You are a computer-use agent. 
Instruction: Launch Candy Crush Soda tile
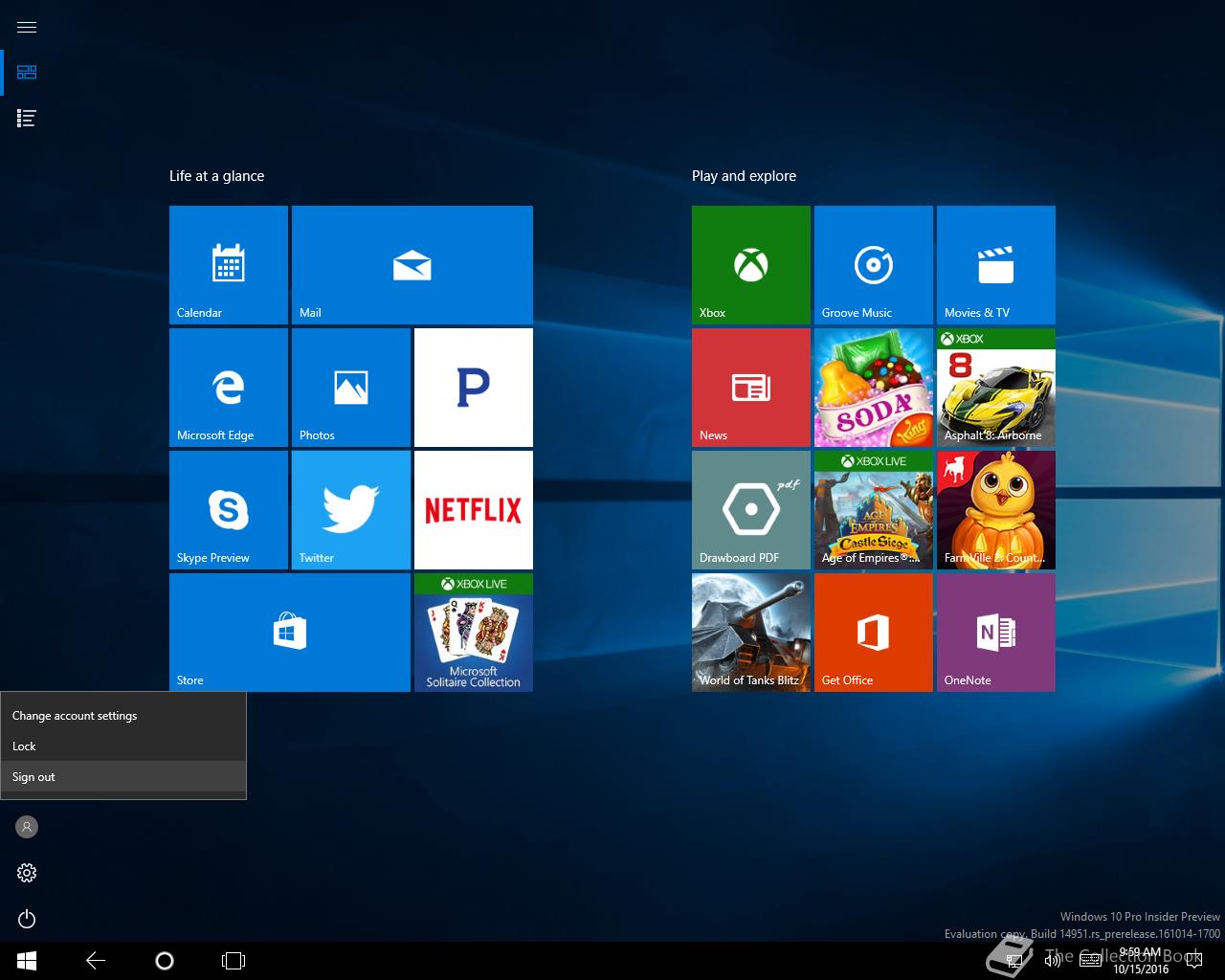874,388
